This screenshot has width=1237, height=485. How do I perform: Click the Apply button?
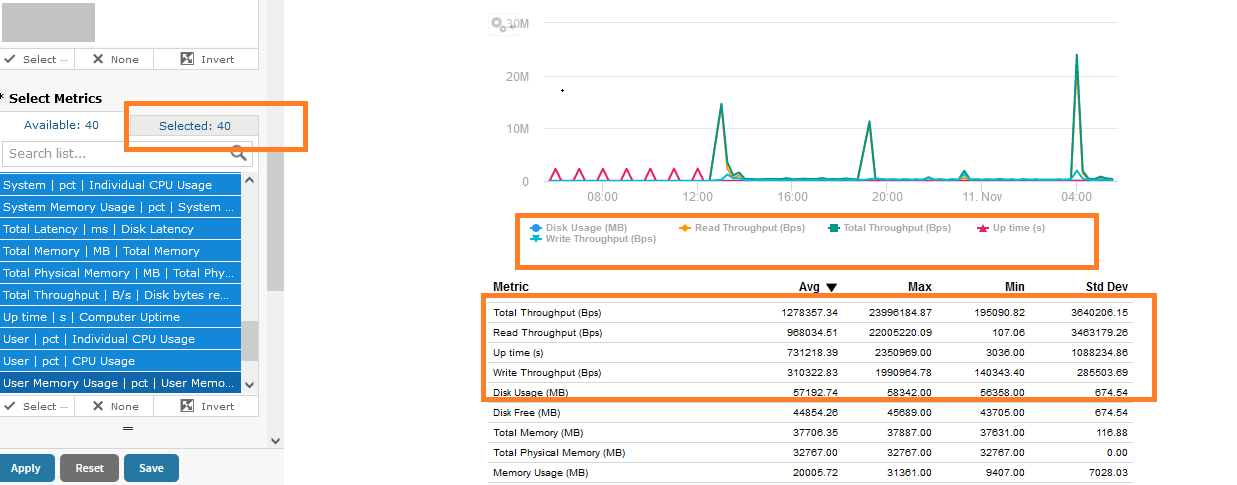point(25,468)
